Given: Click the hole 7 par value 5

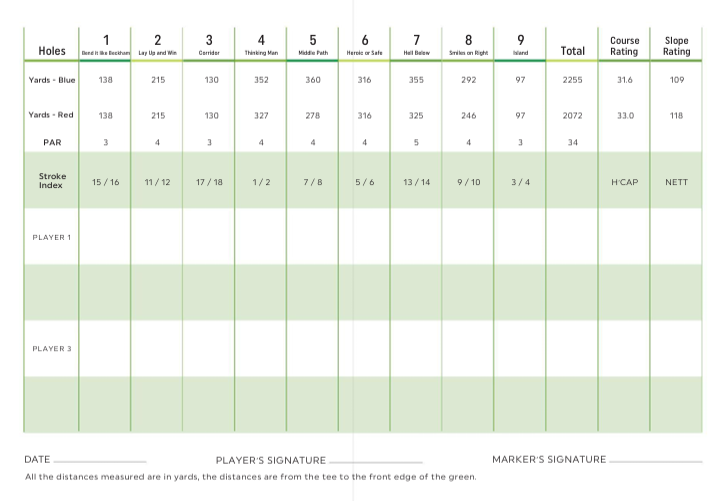Looking at the screenshot, I should [x=416, y=143].
